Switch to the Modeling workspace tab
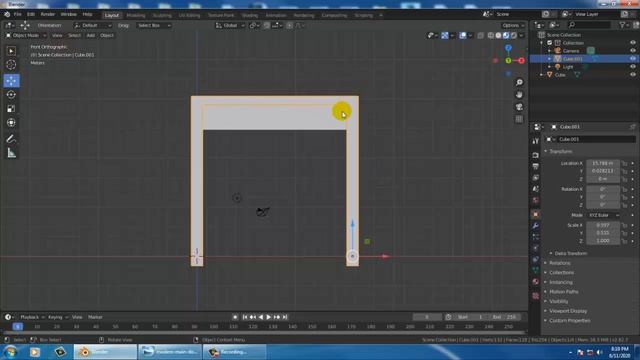The image size is (640, 360). pos(136,16)
